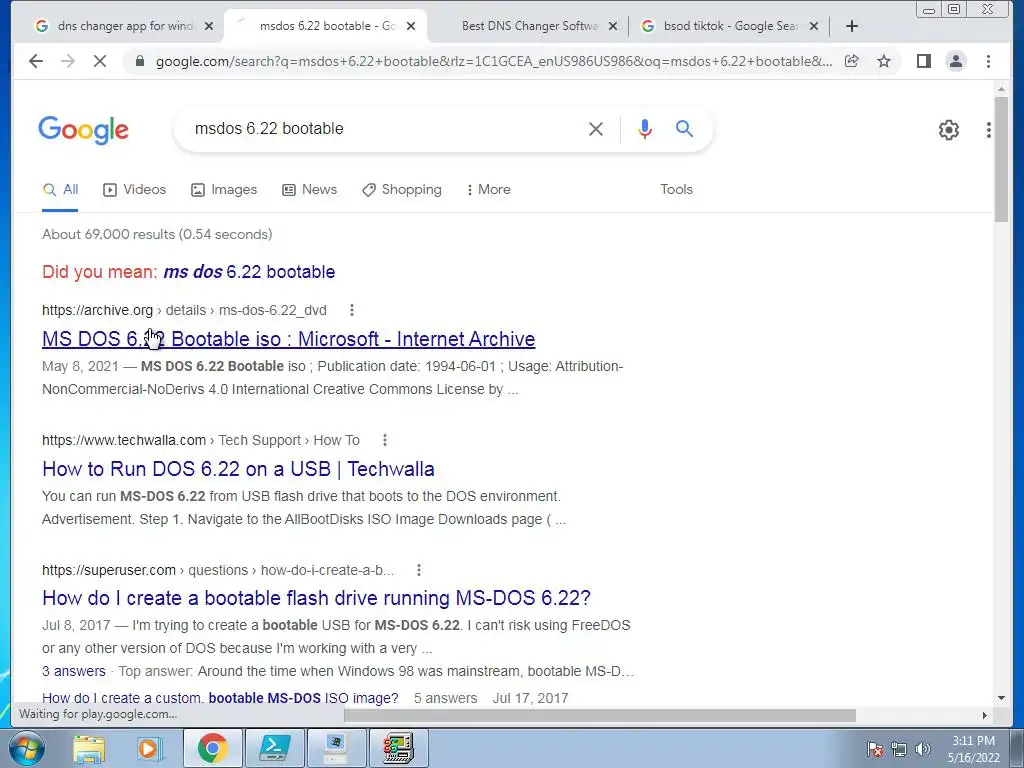Image resolution: width=1024 pixels, height=768 pixels.
Task: Expand the More search filters
Action: [x=488, y=189]
